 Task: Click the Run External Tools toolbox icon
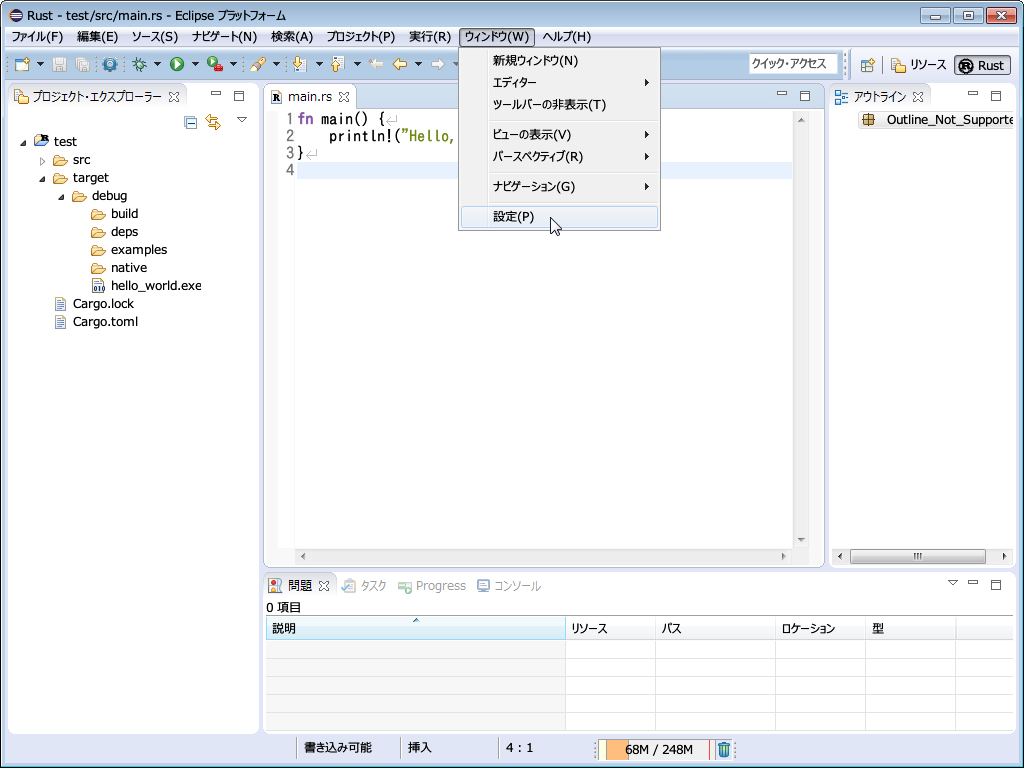coord(214,64)
